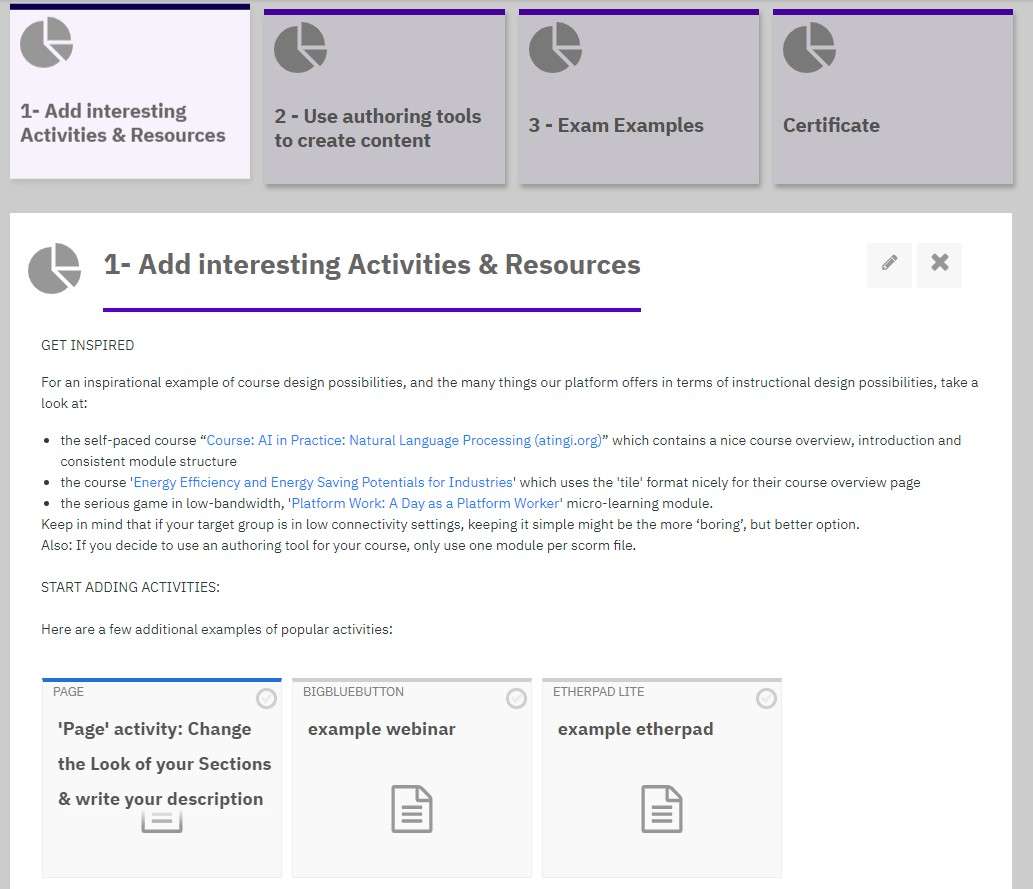The image size is (1033, 889).
Task: Click the section heading '1- Add interesting Activities & Resources'
Action: tap(372, 265)
